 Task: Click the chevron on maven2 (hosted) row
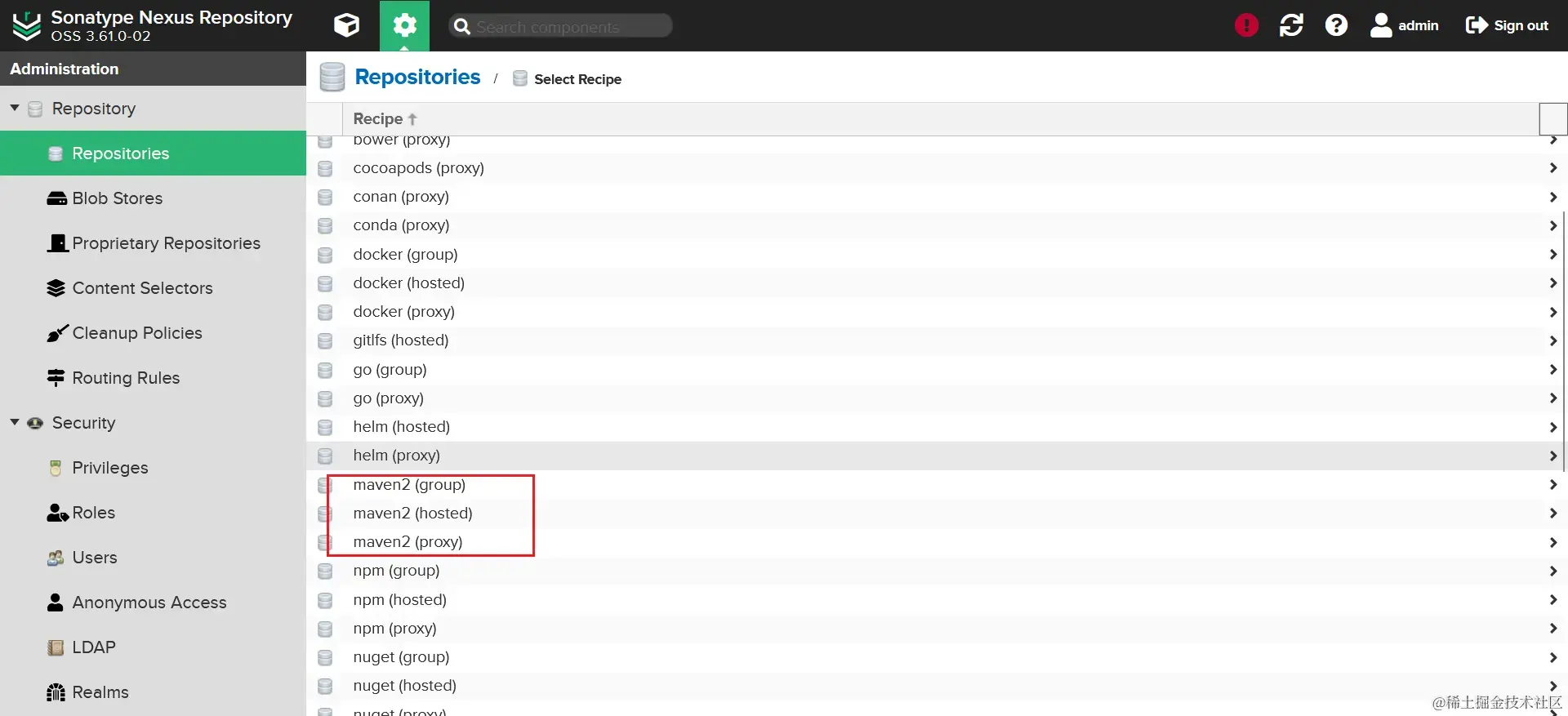coord(1552,514)
